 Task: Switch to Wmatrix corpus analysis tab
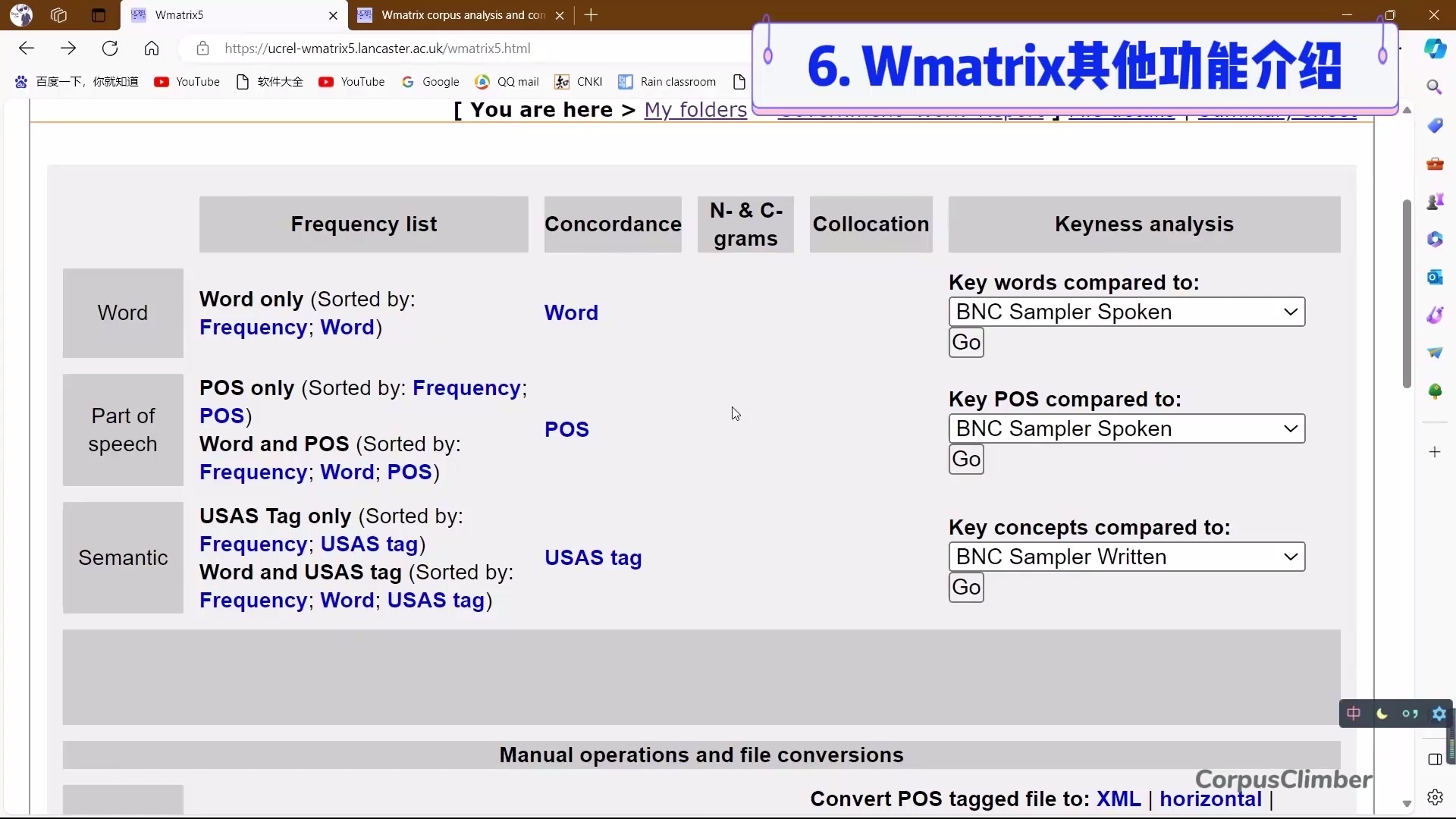[455, 15]
